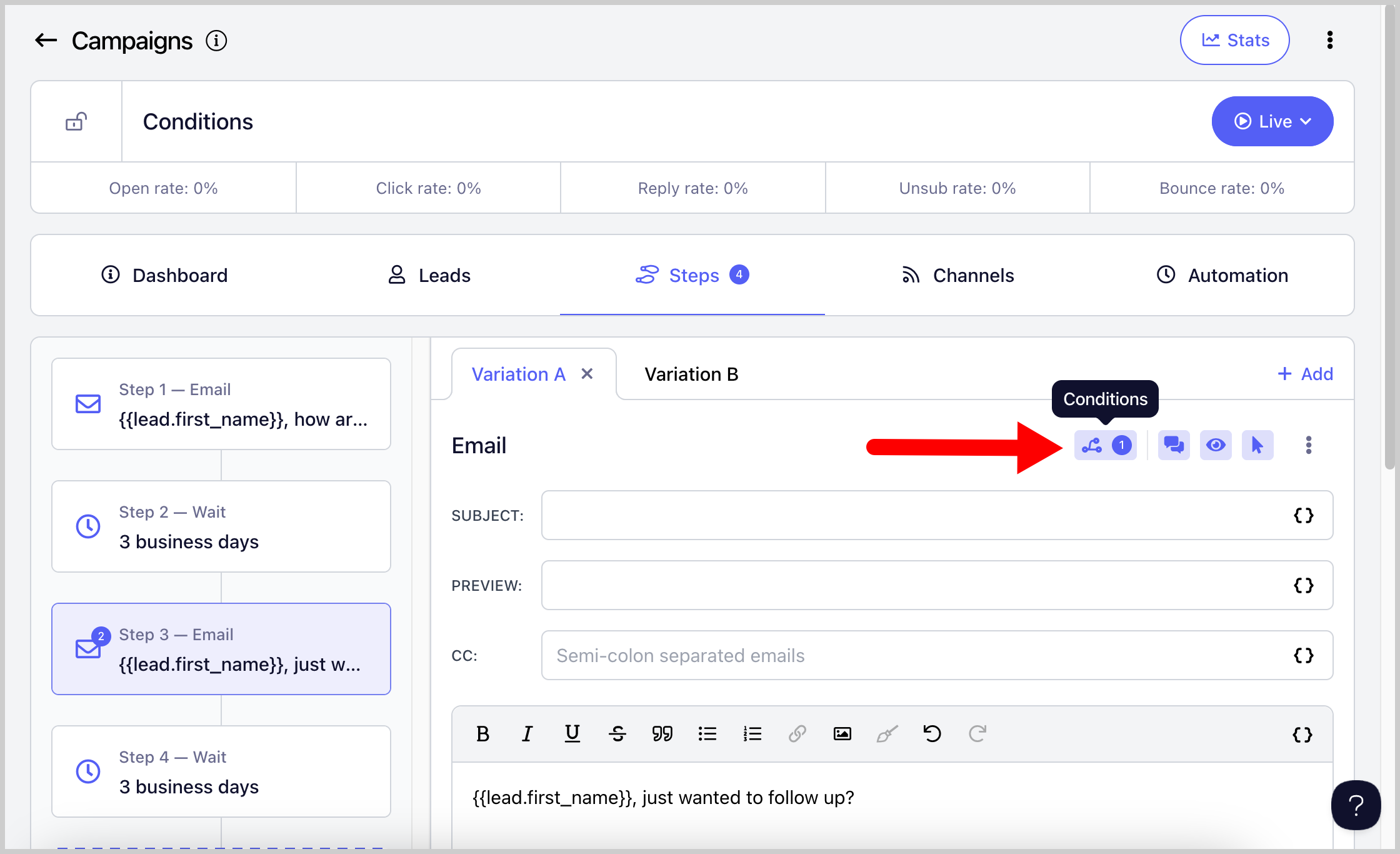1400x854 pixels.
Task: Open the Stats button
Action: click(1234, 40)
